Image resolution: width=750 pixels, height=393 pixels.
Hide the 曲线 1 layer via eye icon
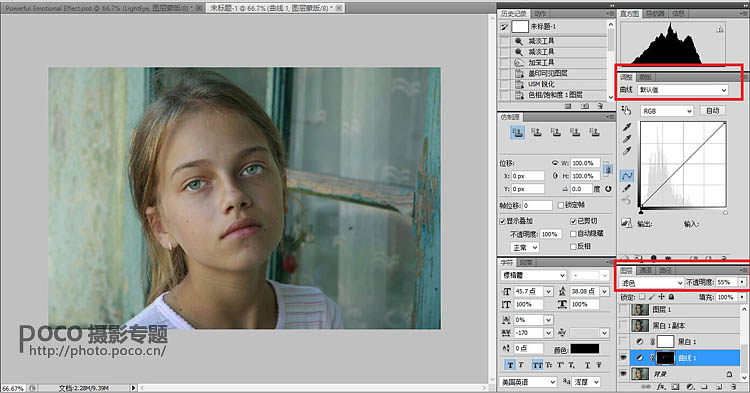(x=623, y=358)
